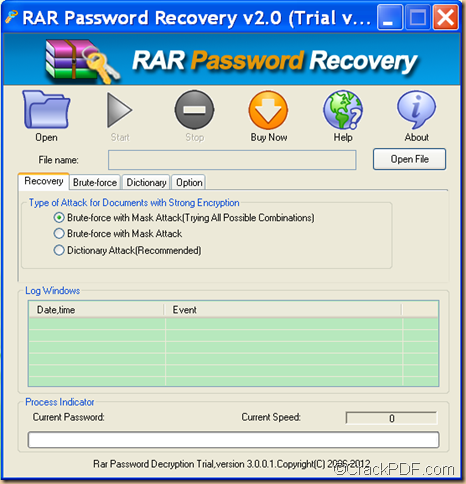This screenshot has width=466, height=484.
Task: Click the Stop icon in toolbar
Action: (194, 110)
